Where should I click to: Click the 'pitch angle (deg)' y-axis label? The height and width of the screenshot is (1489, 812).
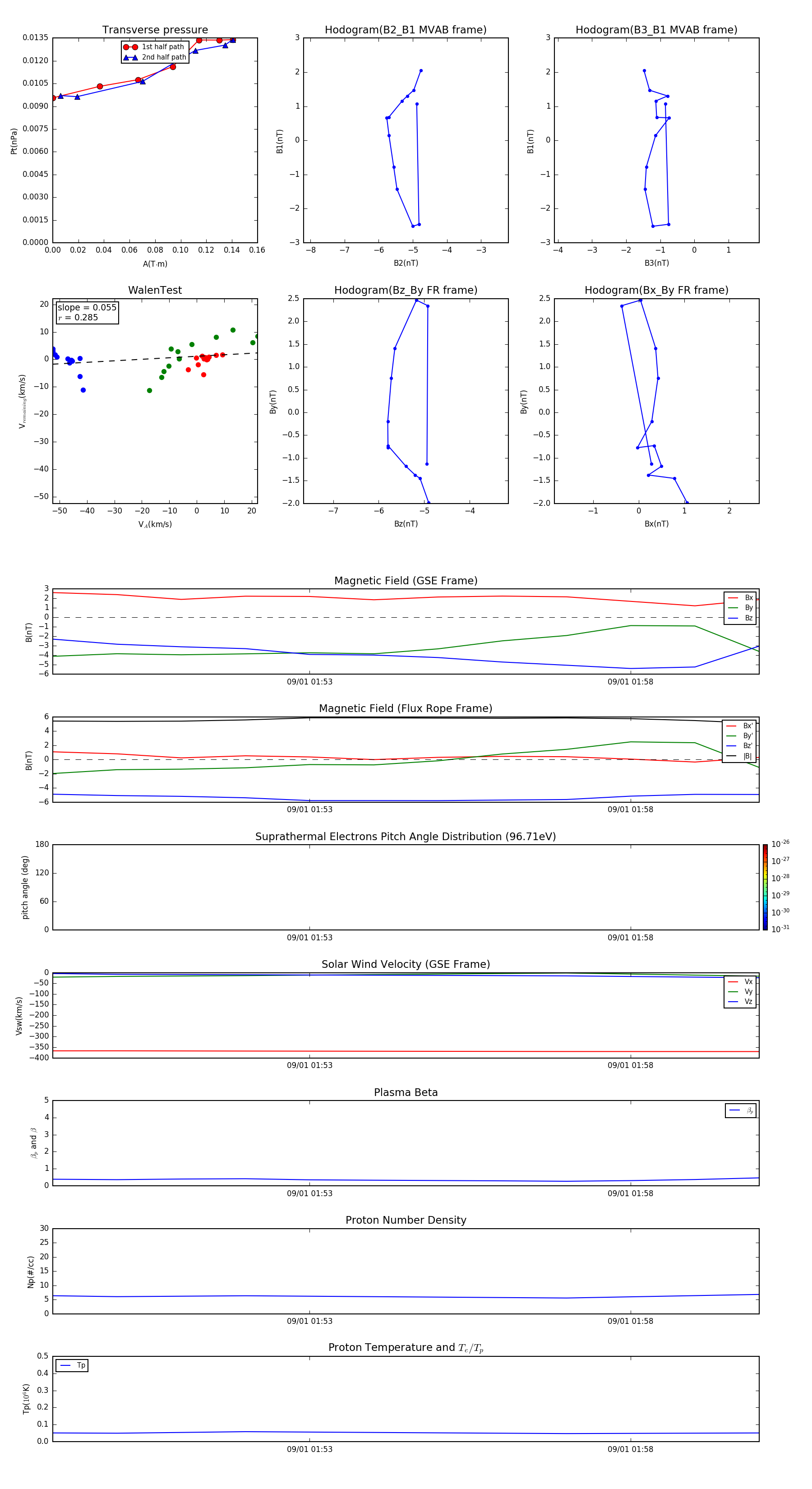25,887
